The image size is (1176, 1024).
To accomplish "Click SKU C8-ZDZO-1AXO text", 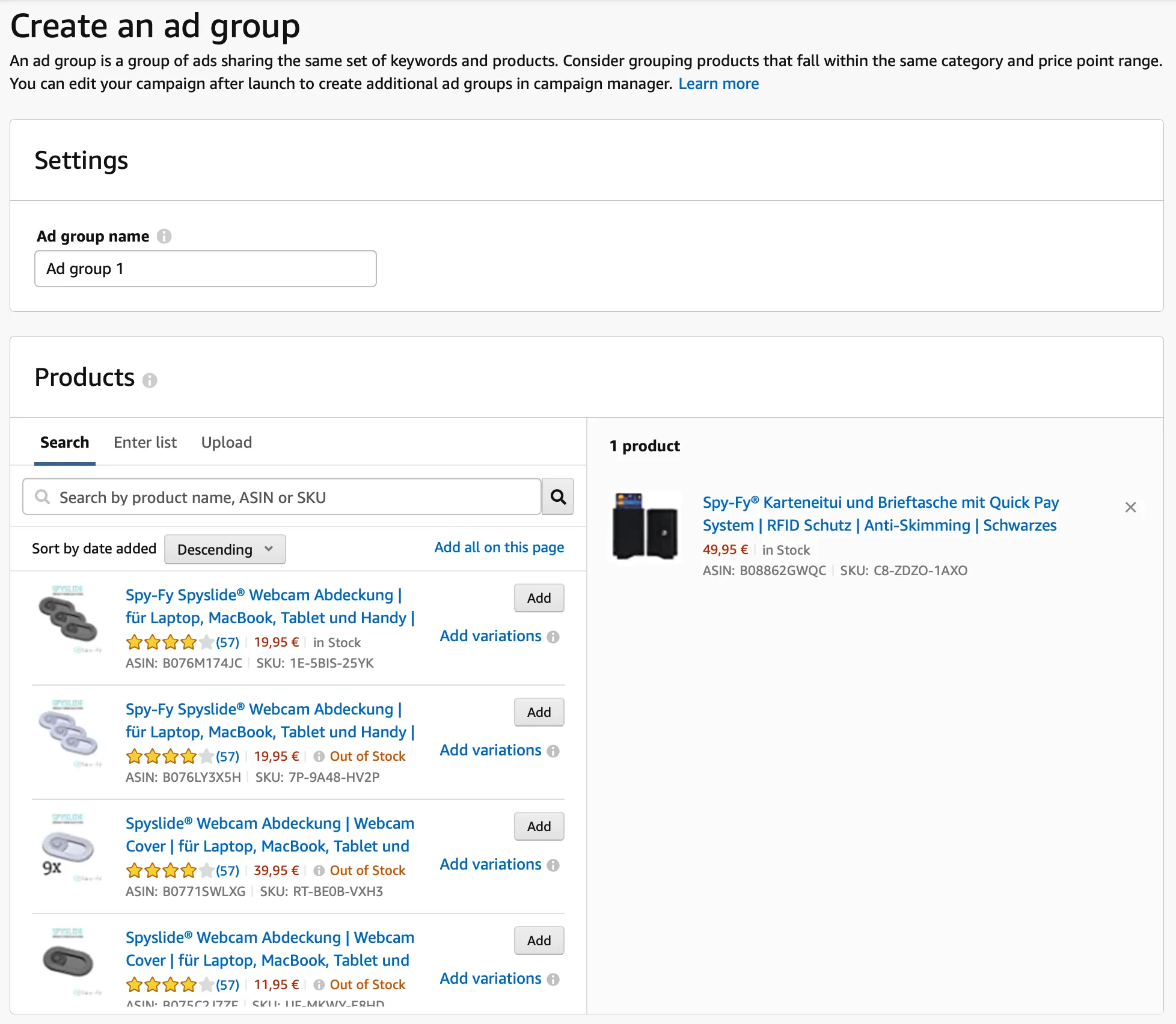I will pos(904,570).
